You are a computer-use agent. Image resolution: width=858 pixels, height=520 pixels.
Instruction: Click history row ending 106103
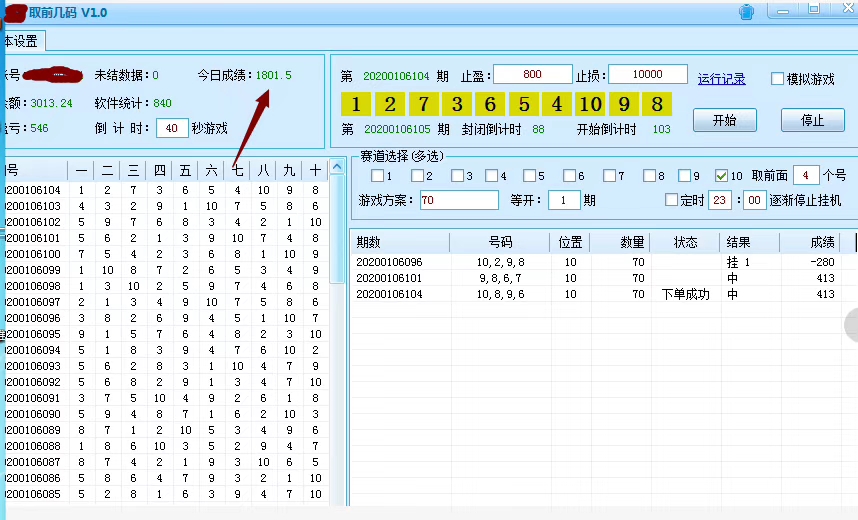pyautogui.click(x=166, y=206)
